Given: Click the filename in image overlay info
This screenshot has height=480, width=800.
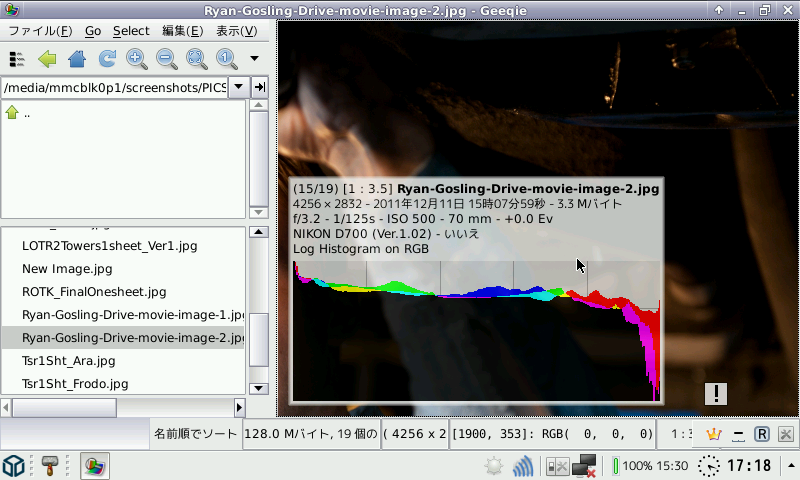Looking at the screenshot, I should point(528,189).
